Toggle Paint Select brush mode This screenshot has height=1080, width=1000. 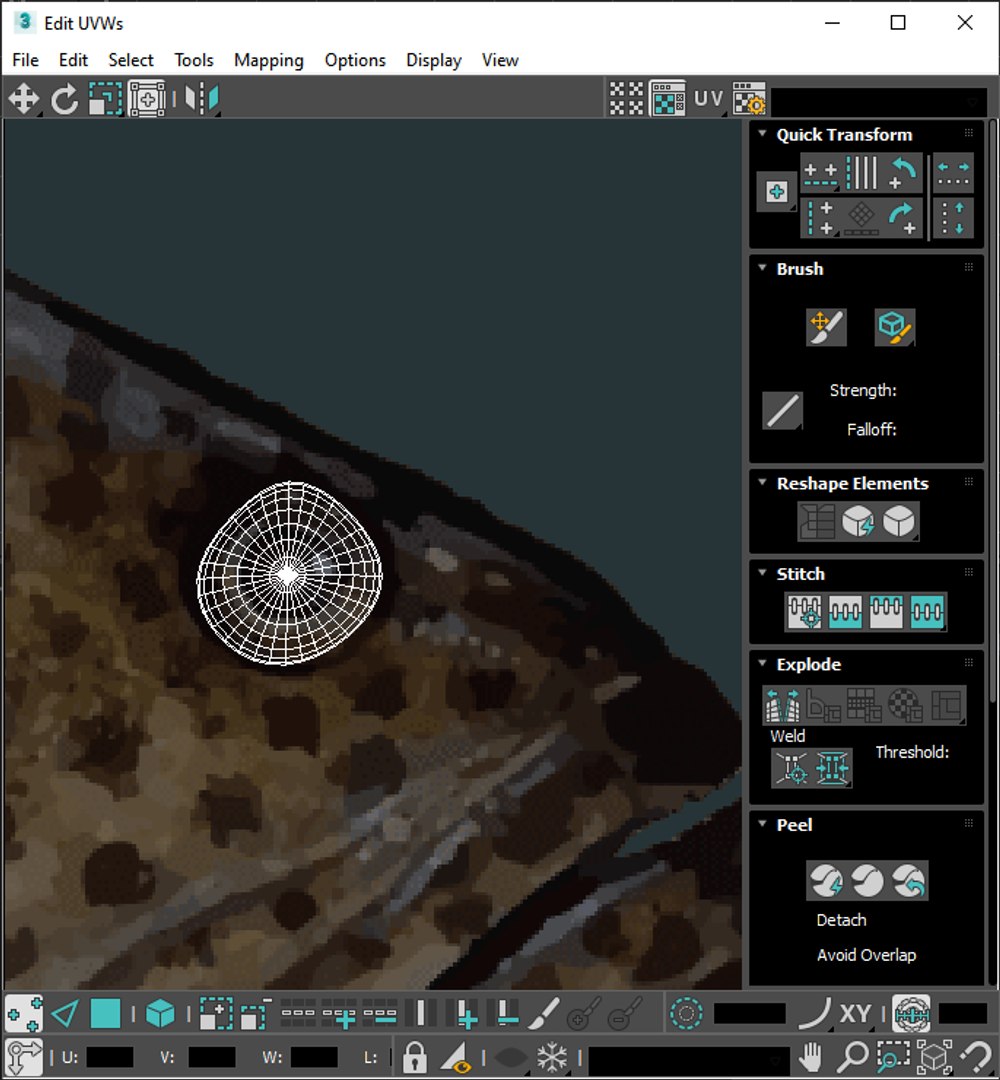tap(544, 1014)
